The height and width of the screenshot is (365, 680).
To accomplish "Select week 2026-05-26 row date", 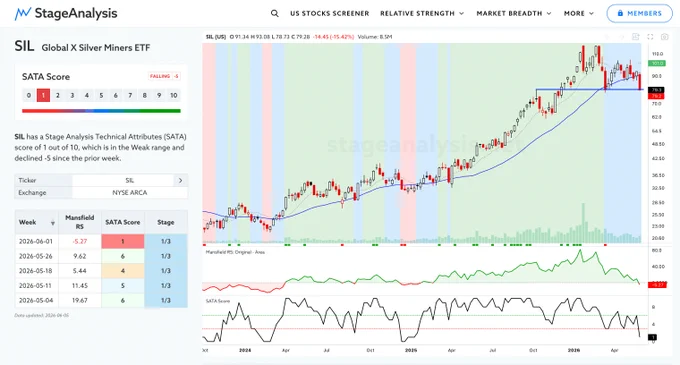I will pyautogui.click(x=36, y=256).
